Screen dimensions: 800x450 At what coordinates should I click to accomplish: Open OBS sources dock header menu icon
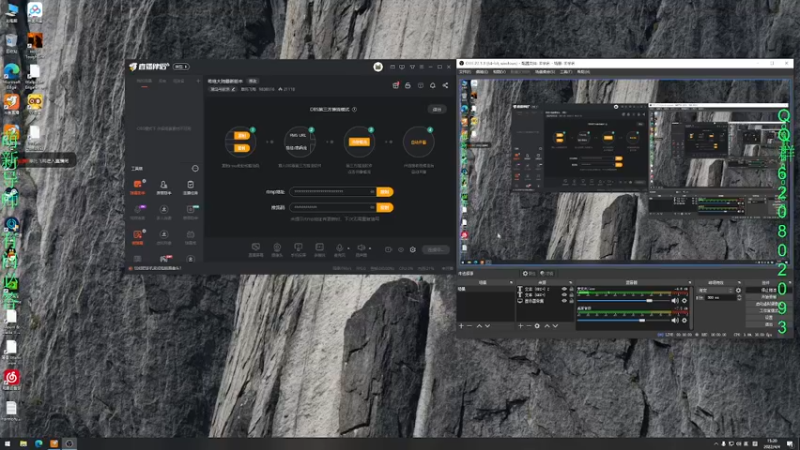(x=570, y=282)
